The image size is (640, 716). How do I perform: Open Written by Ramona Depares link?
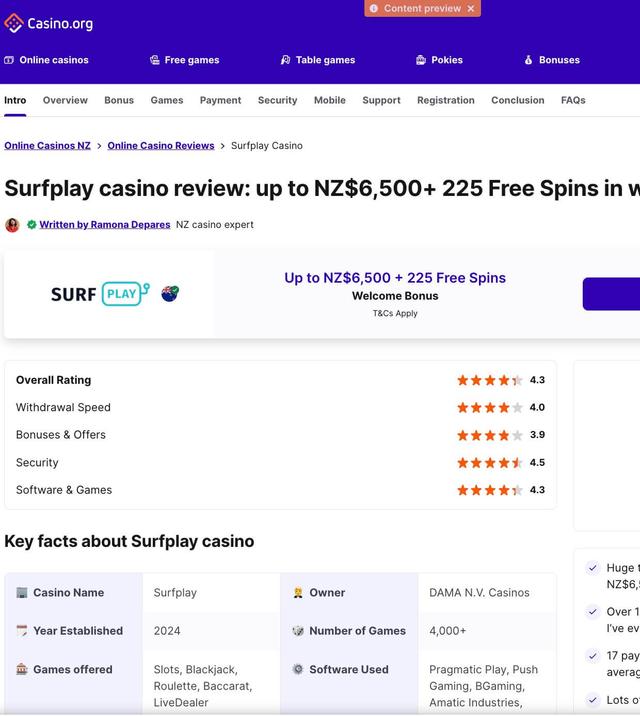pyautogui.click(x=104, y=225)
